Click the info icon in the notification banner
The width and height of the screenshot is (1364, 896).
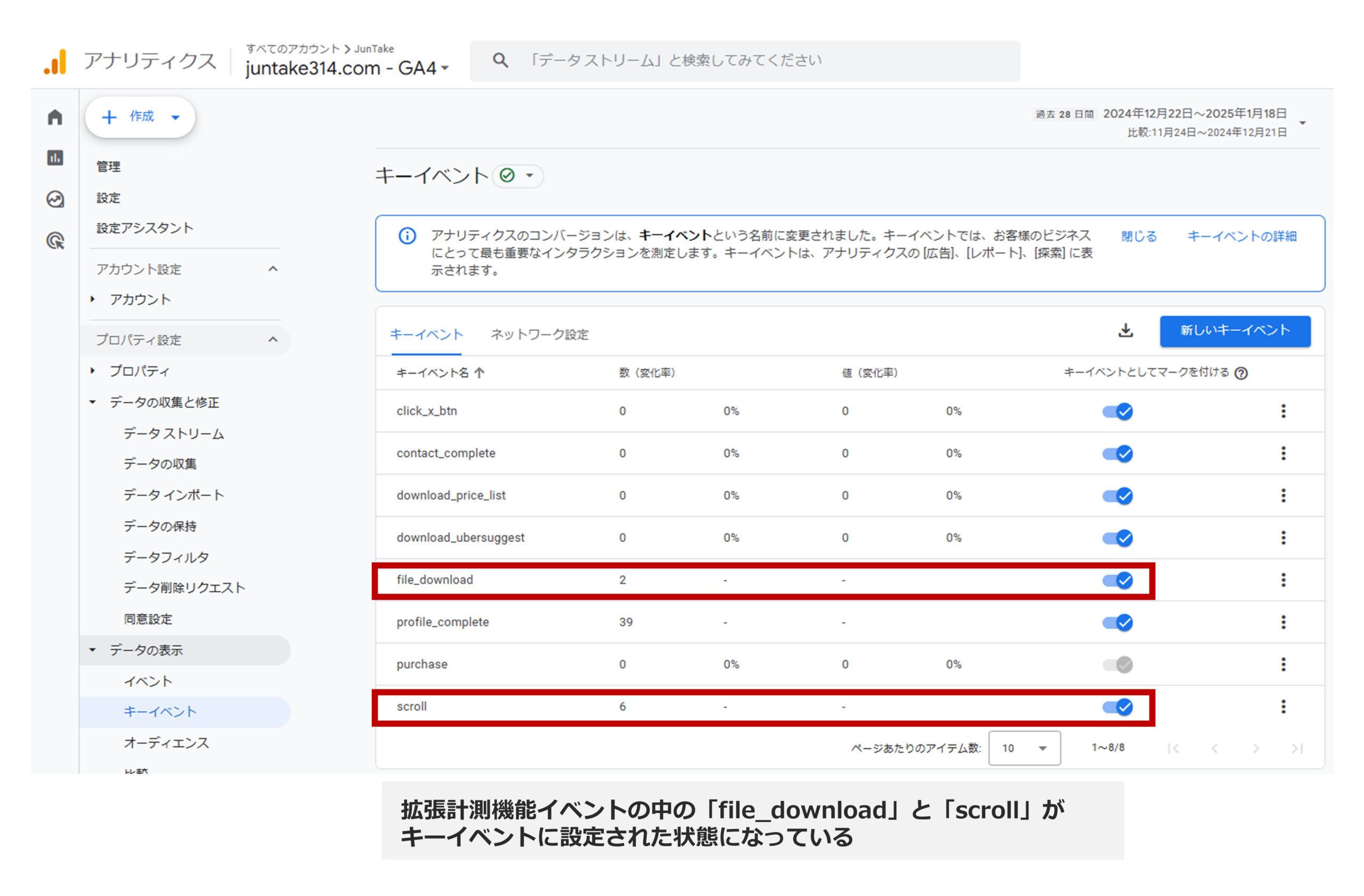coord(407,235)
